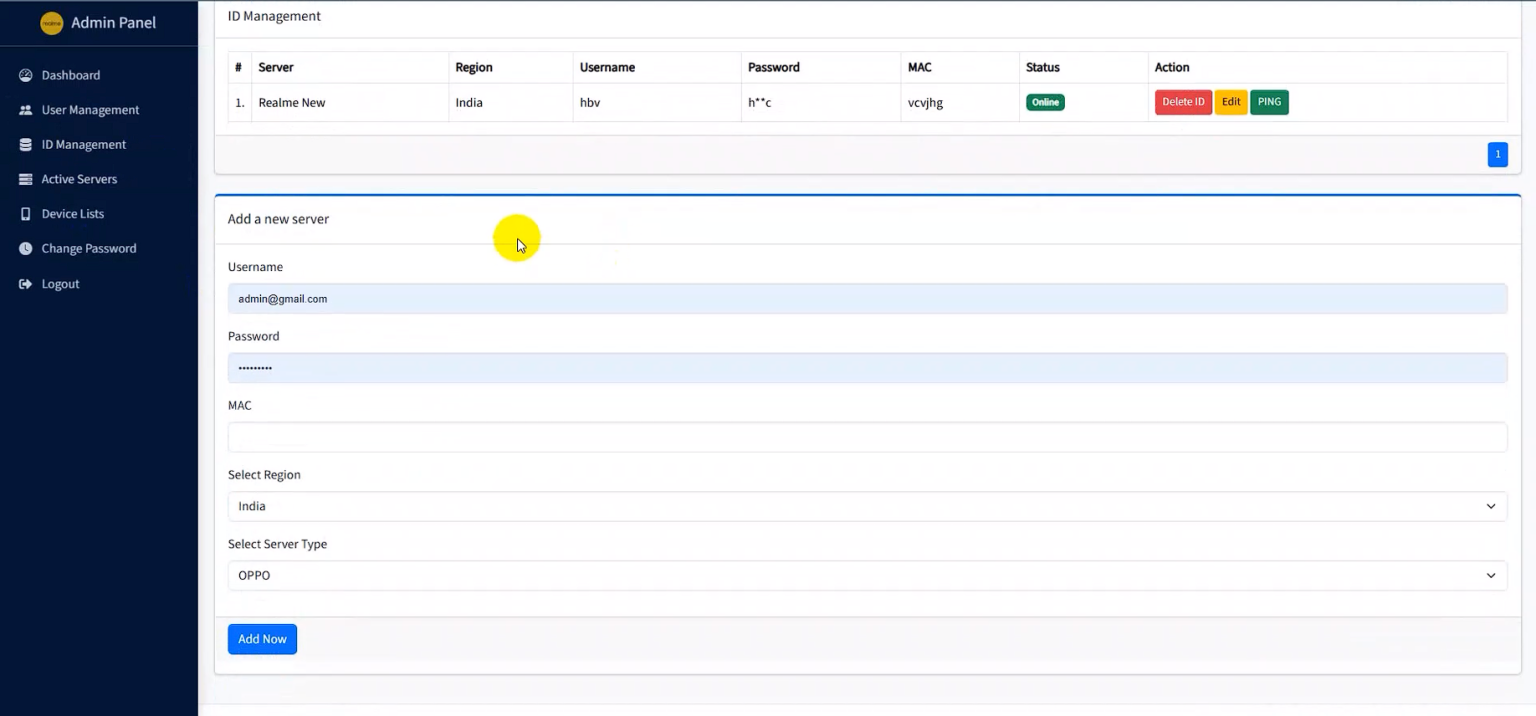Screen dimensions: 1536x716
Task: Click the green PING button
Action: pos(1269,102)
